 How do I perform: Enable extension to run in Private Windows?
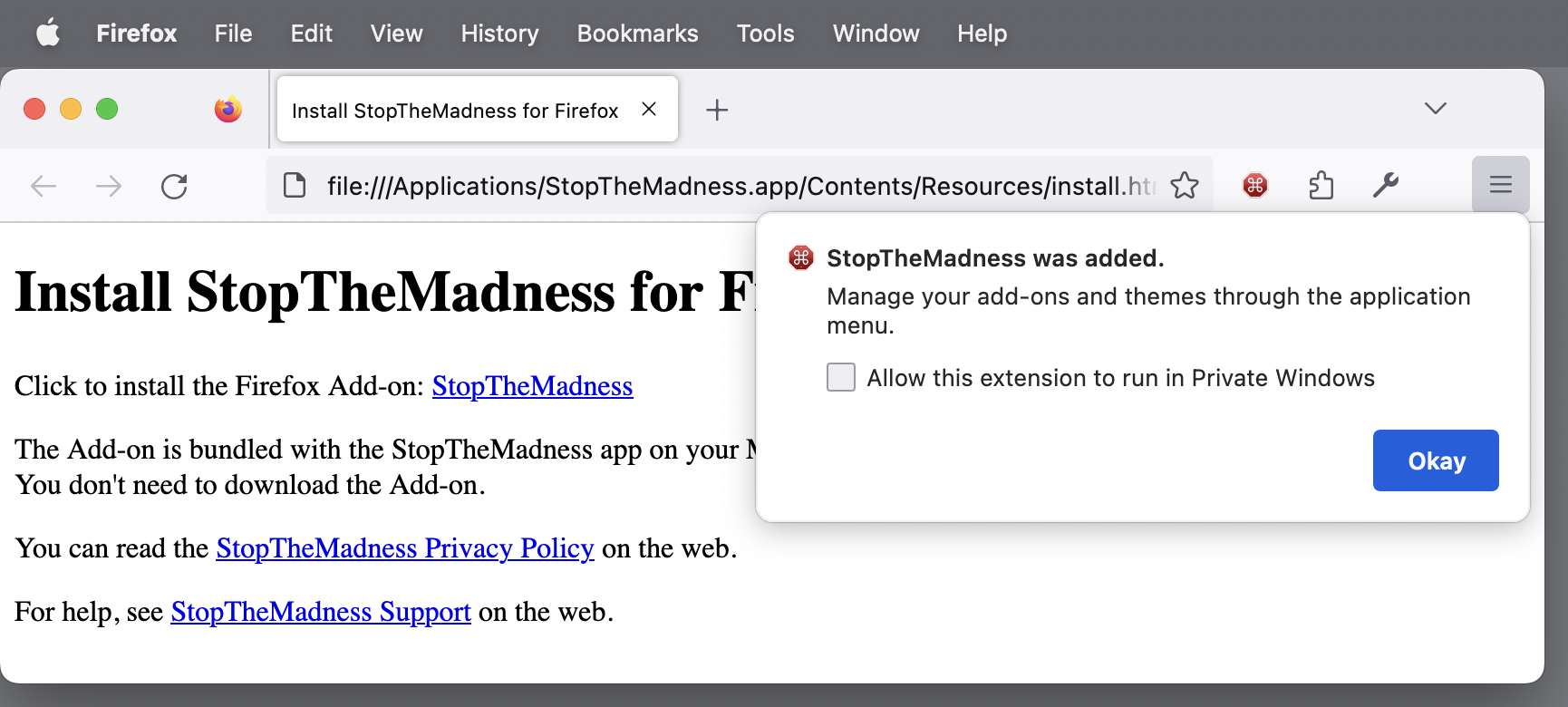pyautogui.click(x=841, y=377)
